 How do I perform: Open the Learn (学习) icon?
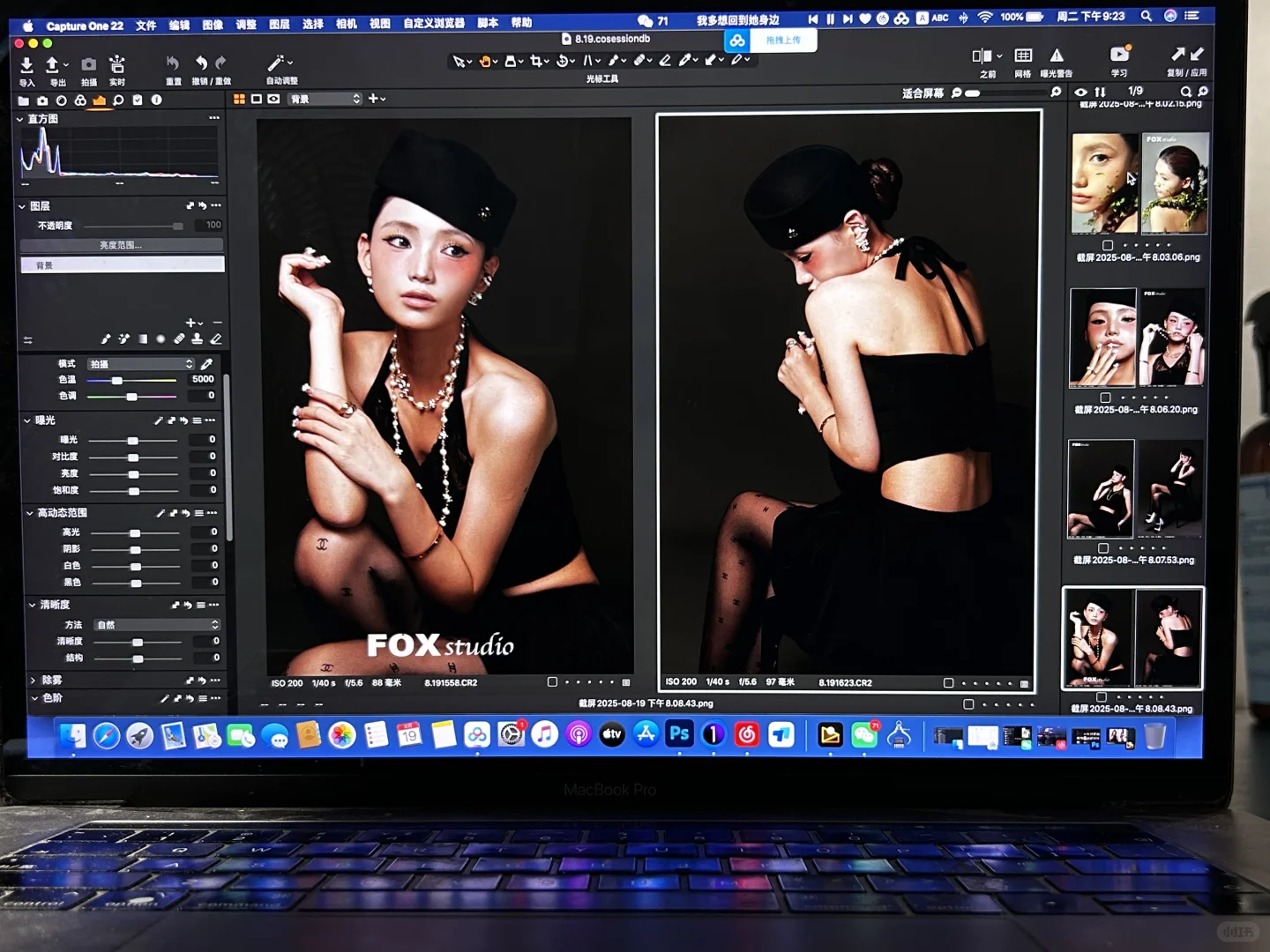click(x=1119, y=55)
